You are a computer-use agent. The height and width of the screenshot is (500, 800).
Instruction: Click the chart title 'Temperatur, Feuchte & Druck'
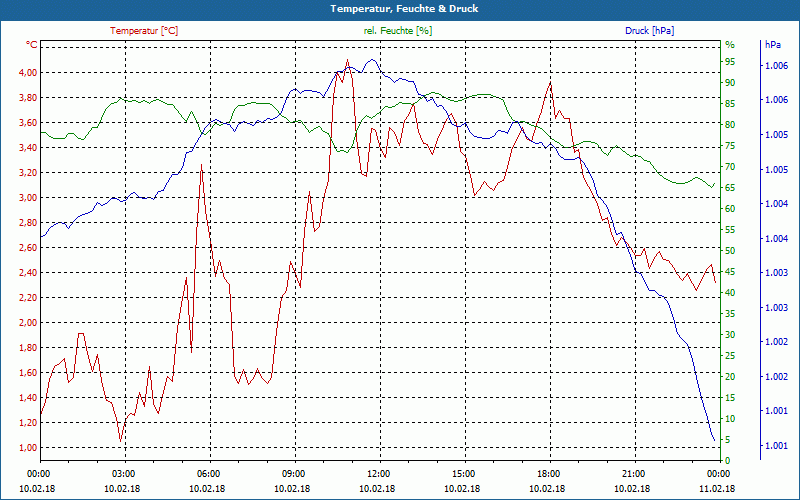[404, 9]
